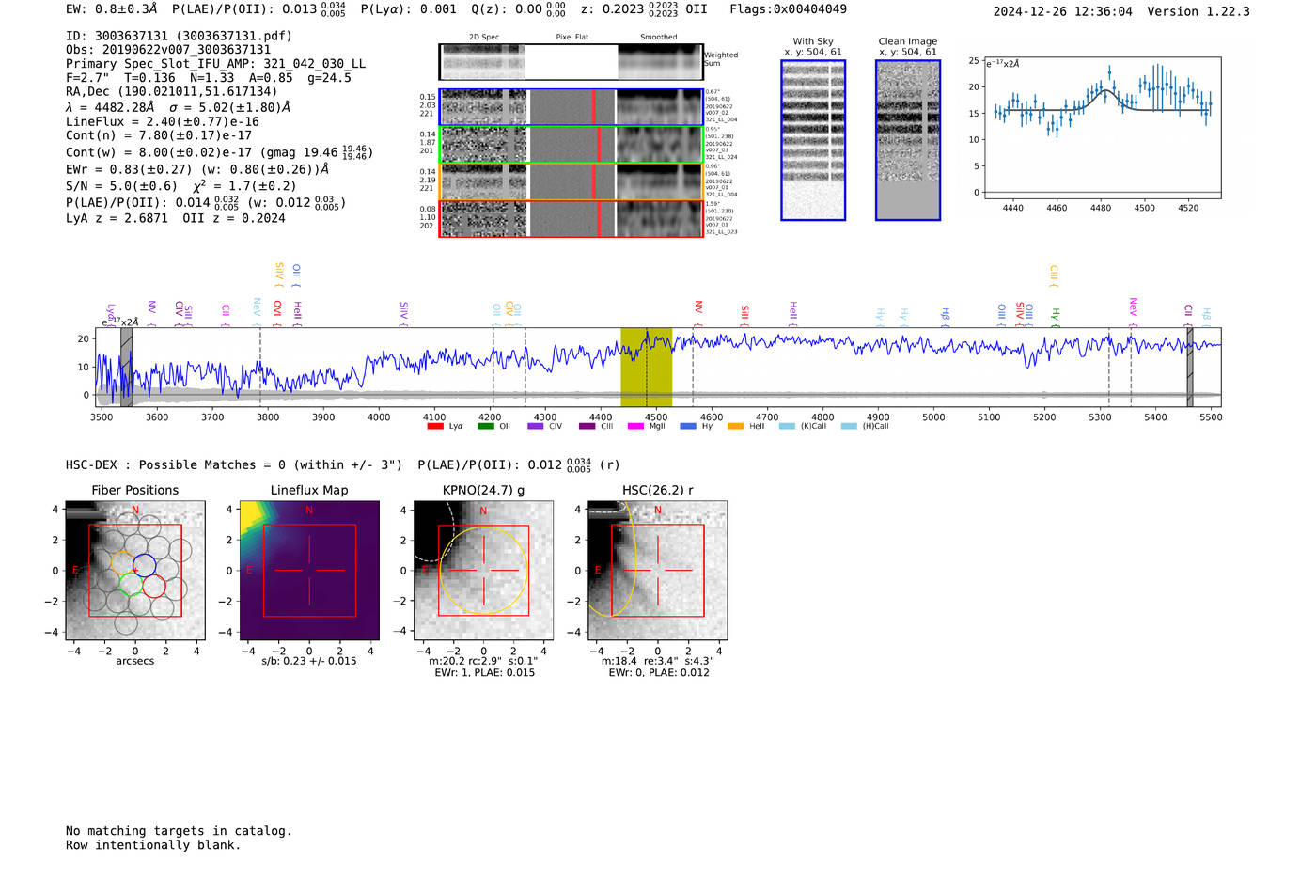Click the Pixel Flat column header
The width and height of the screenshot is (1316, 896).
572,37
